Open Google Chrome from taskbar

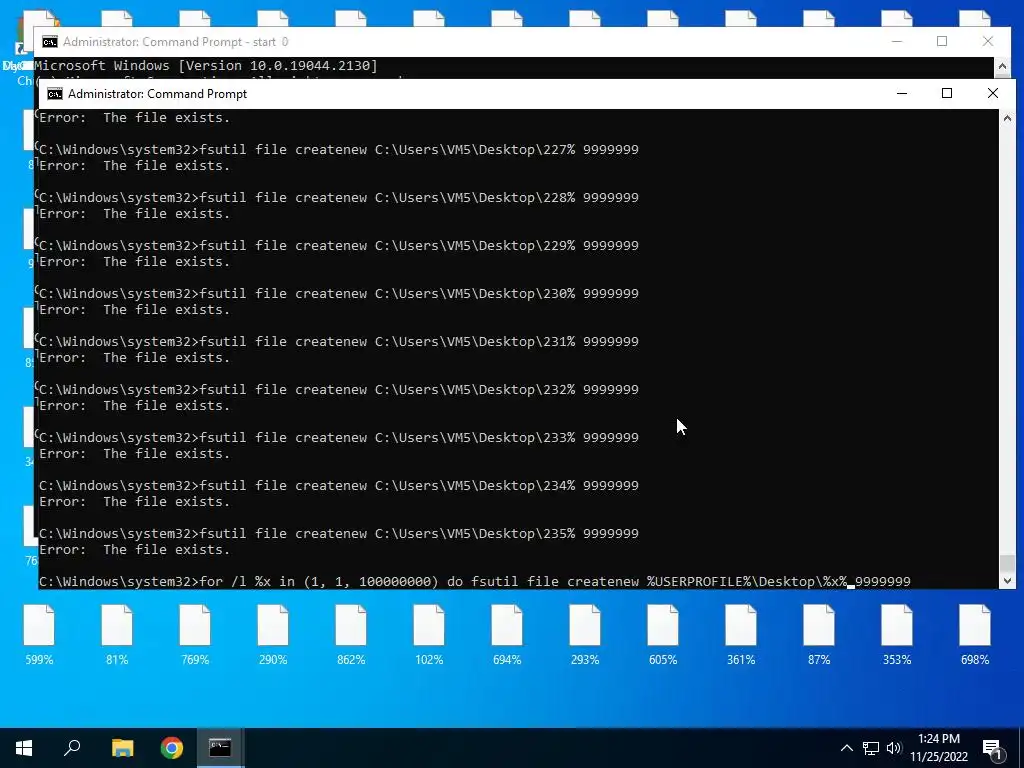(171, 748)
